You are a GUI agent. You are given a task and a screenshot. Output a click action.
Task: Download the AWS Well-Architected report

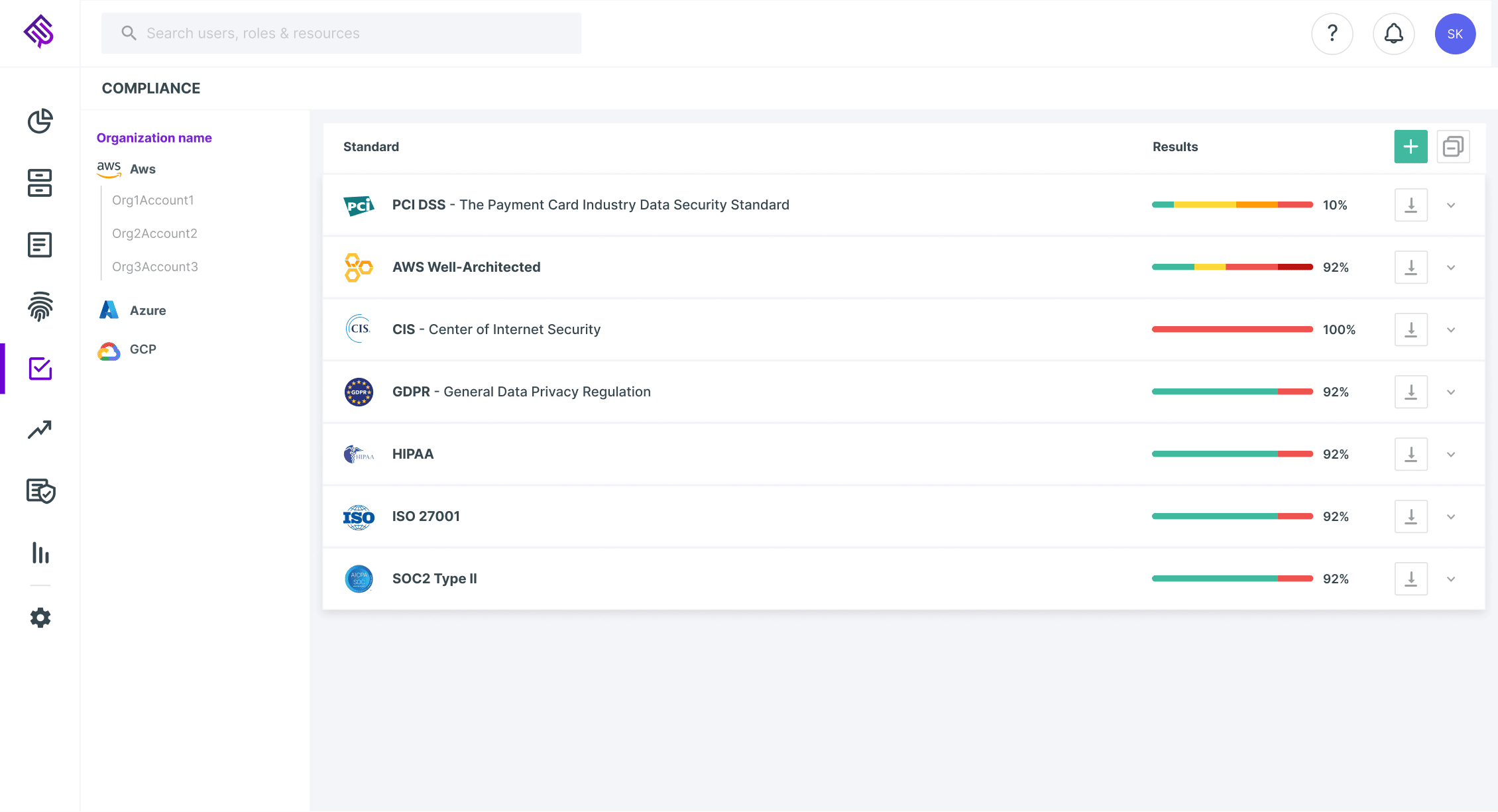1411,267
